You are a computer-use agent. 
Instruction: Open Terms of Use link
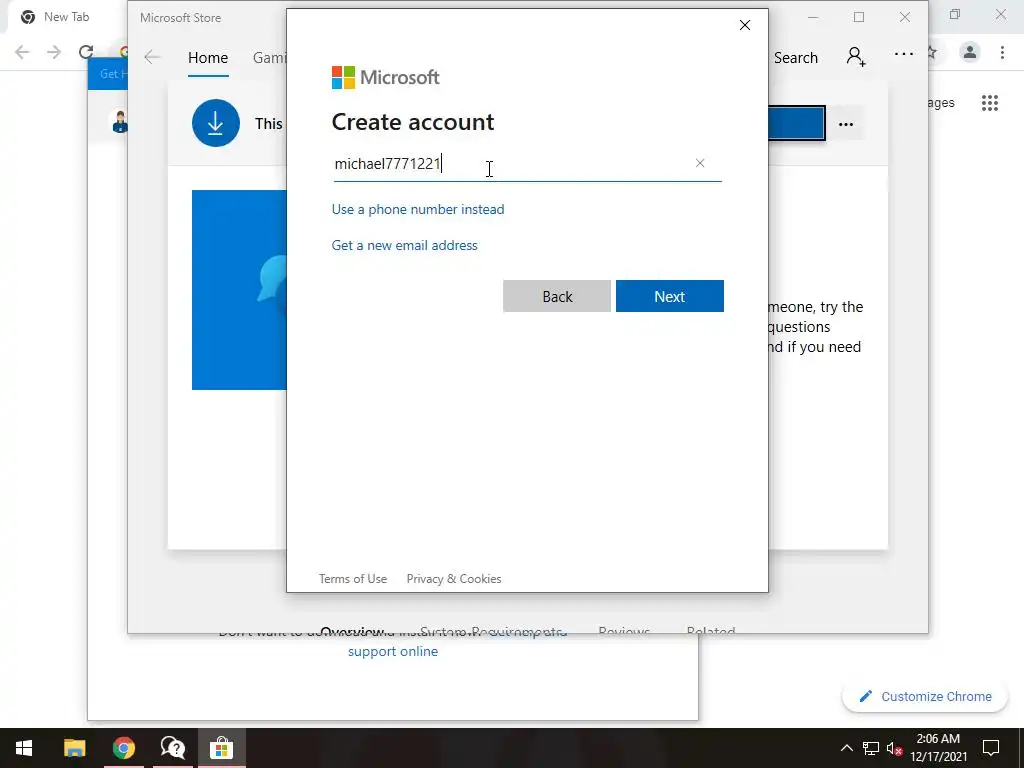click(353, 579)
